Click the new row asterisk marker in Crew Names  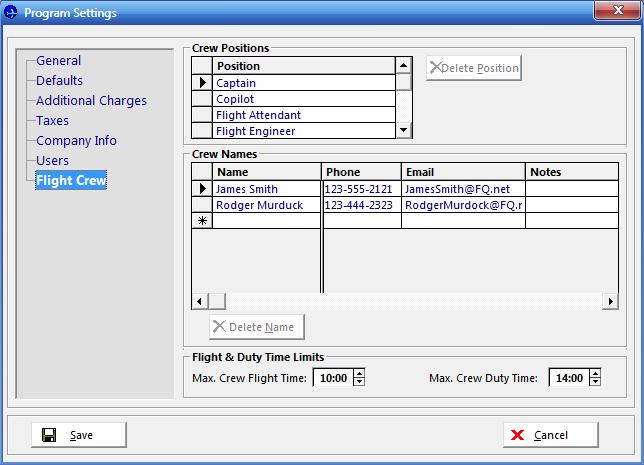pos(201,221)
